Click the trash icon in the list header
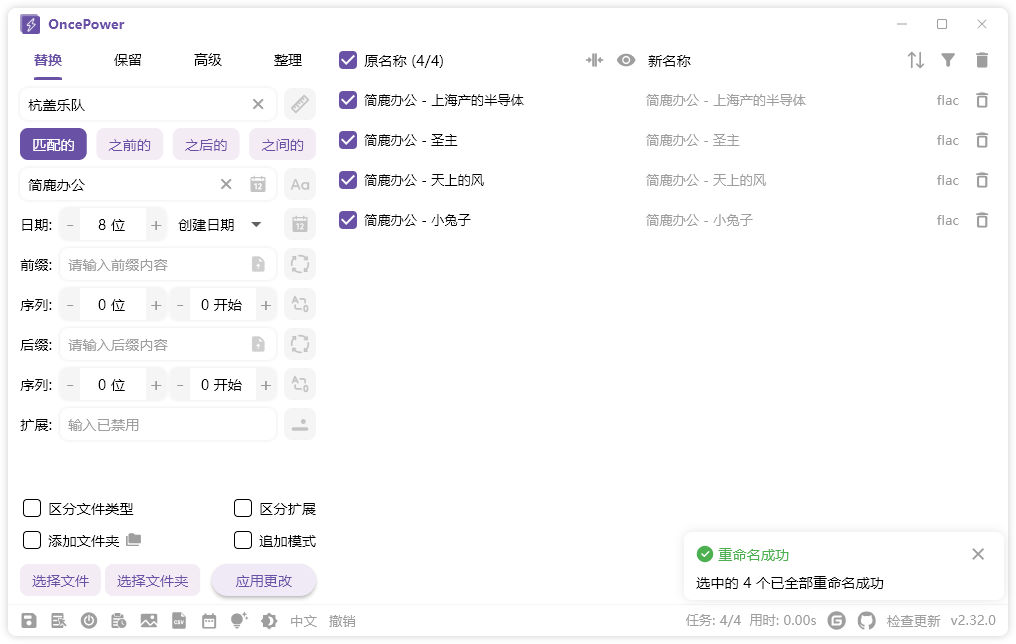1016x644 pixels. click(981, 60)
